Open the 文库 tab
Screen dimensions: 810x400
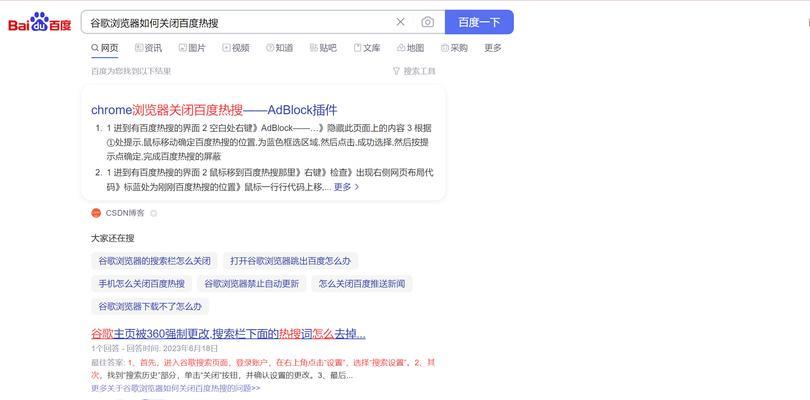point(367,48)
